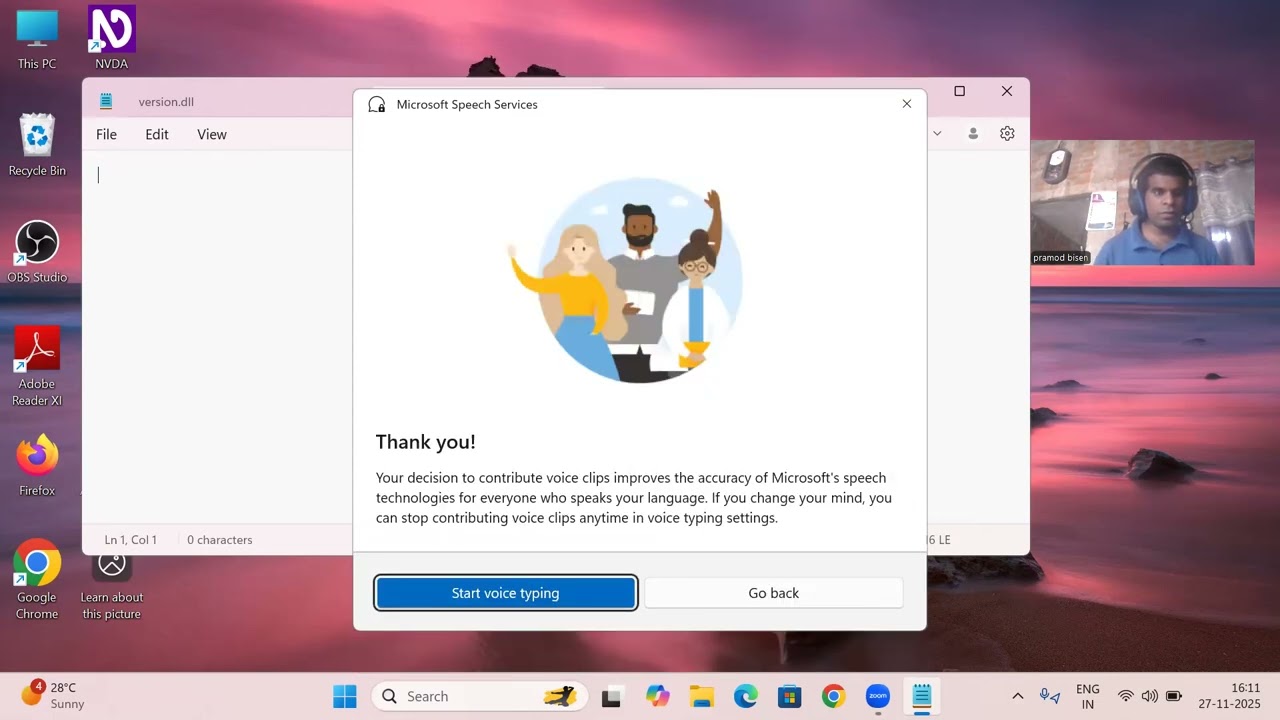
Task: Open the View menu in Notepad
Action: (x=212, y=134)
